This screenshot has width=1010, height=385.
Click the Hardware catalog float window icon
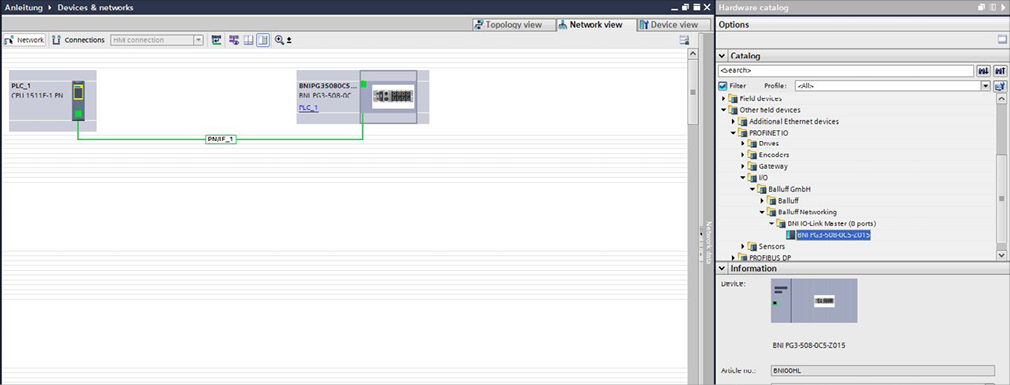tap(981, 7)
